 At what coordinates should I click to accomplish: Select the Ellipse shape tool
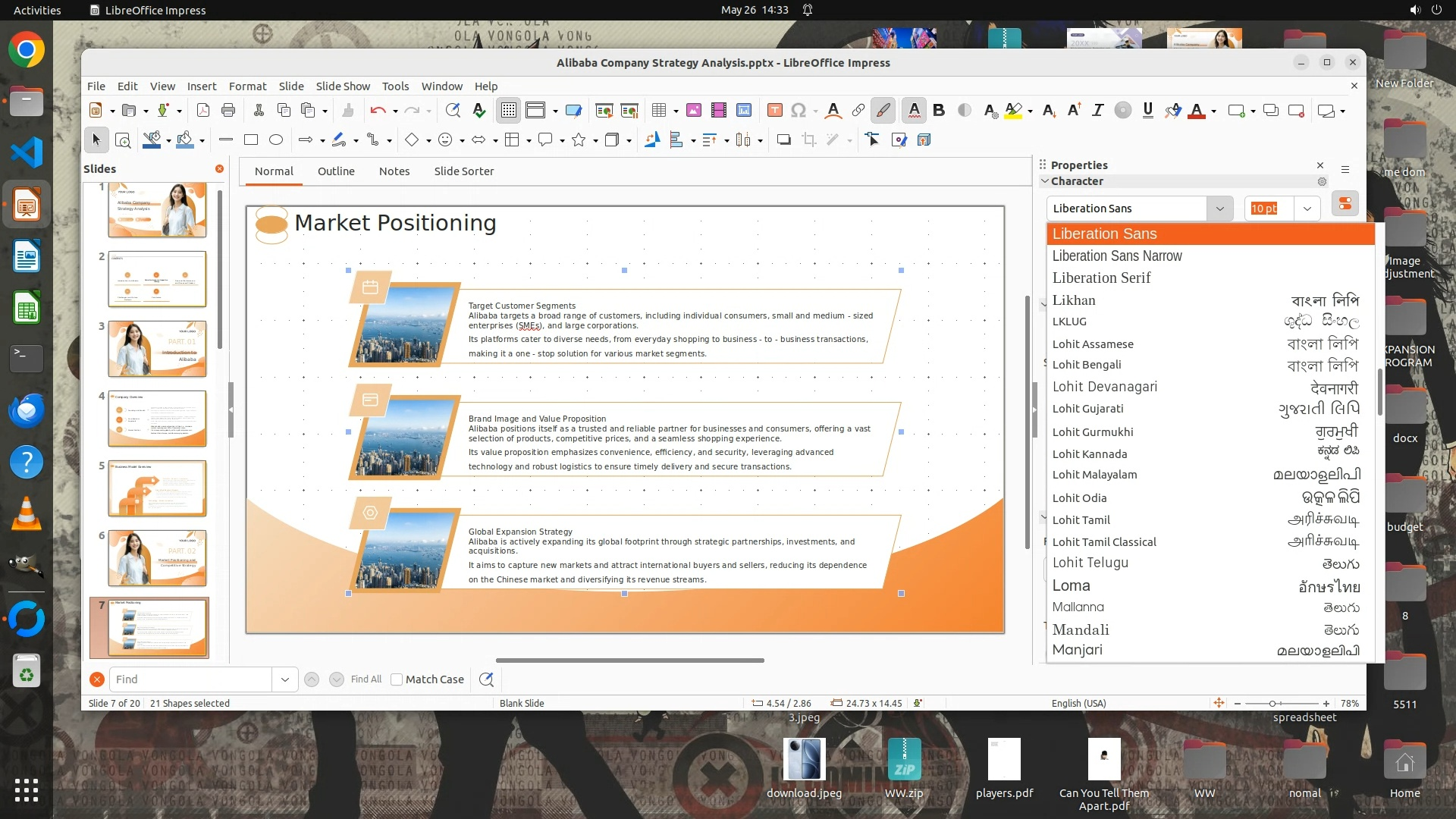pyautogui.click(x=276, y=140)
